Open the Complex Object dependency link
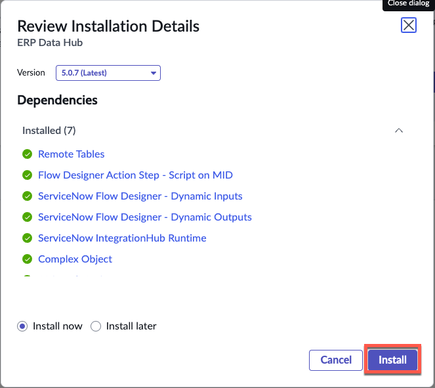This screenshot has width=435, height=388. 75,259
